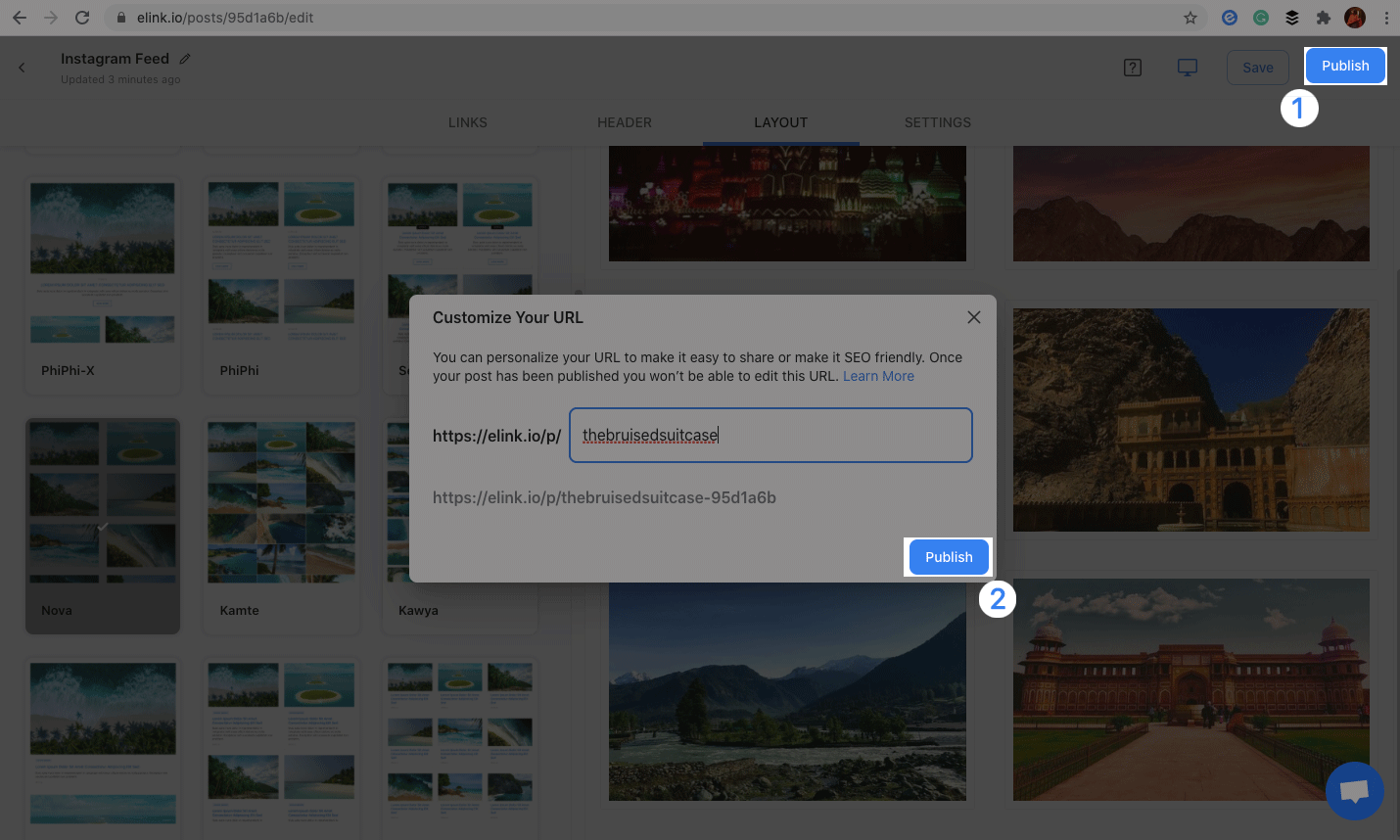Screen dimensions: 1400x840
Task: Click the custom URL text field
Action: tap(770, 436)
